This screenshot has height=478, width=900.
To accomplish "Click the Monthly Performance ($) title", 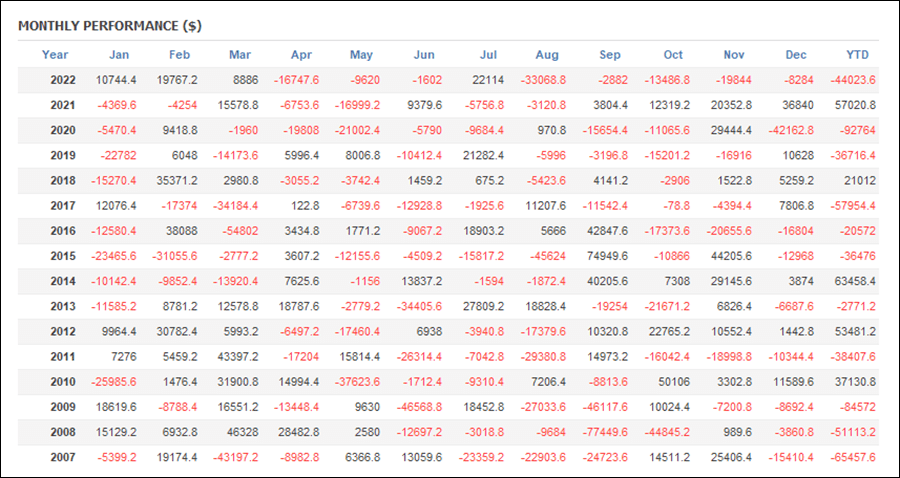I will coord(110,26).
